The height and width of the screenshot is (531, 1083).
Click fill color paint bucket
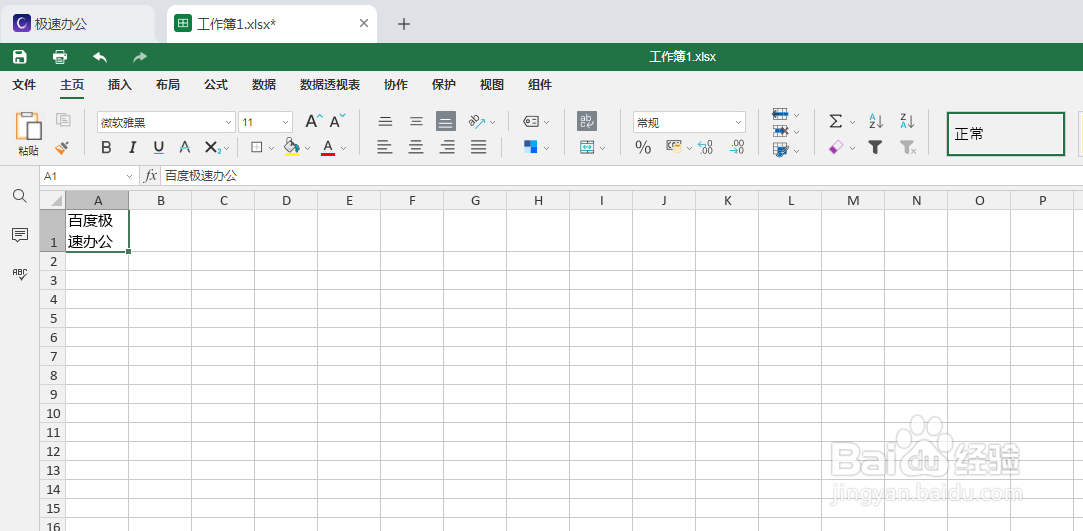pyautogui.click(x=292, y=146)
